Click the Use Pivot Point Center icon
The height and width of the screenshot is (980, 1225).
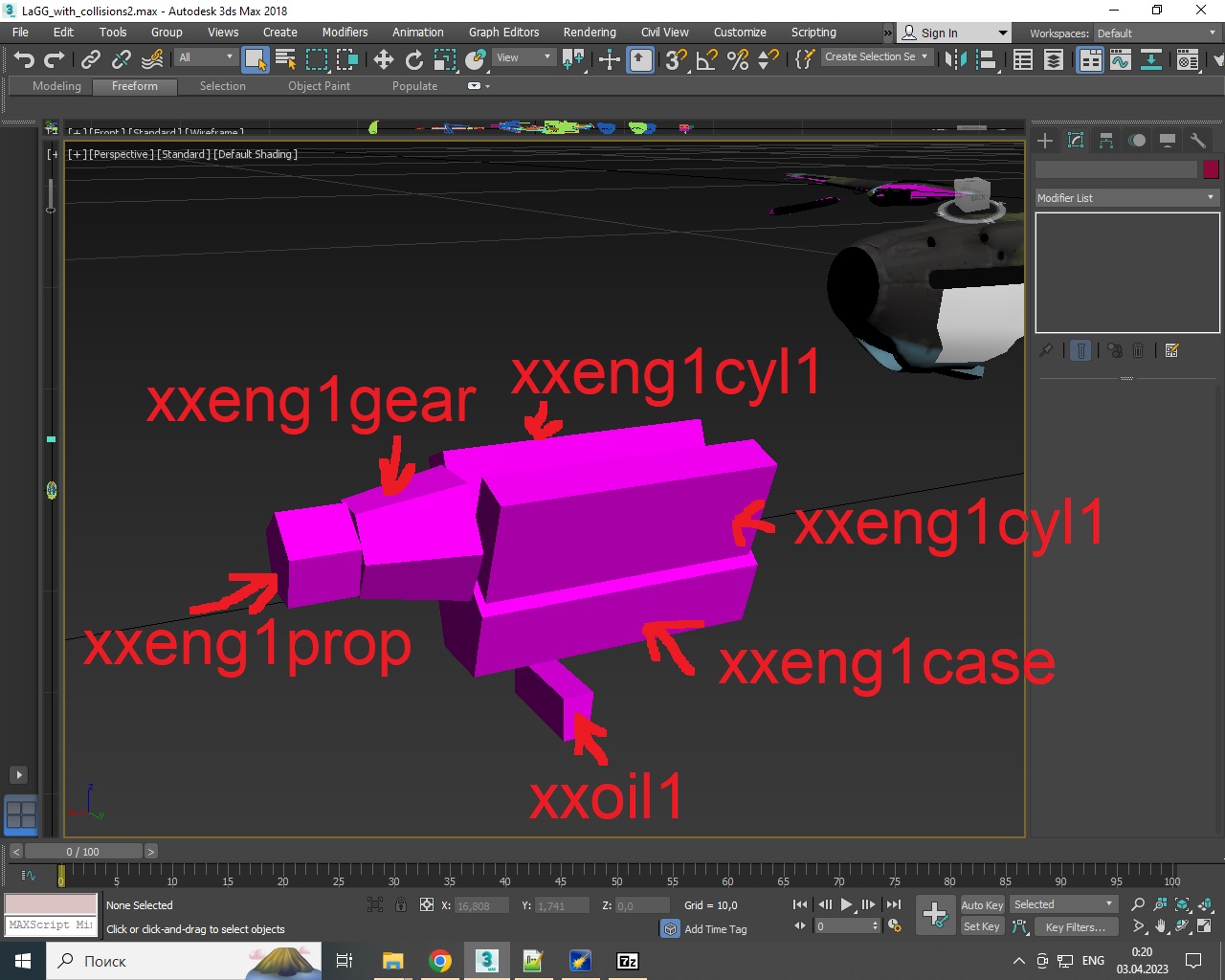pyautogui.click(x=574, y=59)
